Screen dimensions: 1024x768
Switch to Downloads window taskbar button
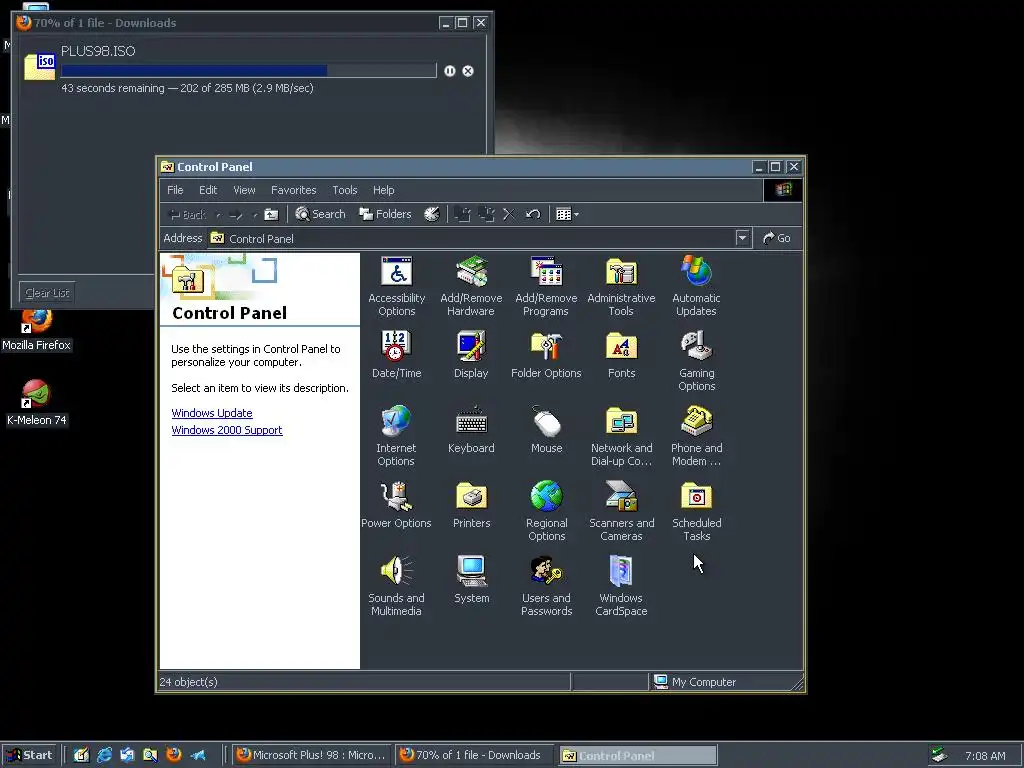tap(473, 755)
